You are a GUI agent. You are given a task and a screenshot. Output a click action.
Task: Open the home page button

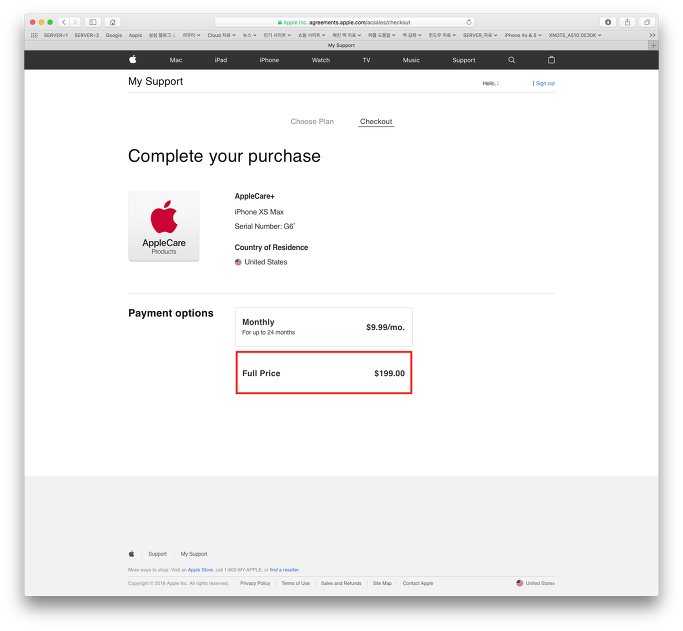pyautogui.click(x=113, y=22)
